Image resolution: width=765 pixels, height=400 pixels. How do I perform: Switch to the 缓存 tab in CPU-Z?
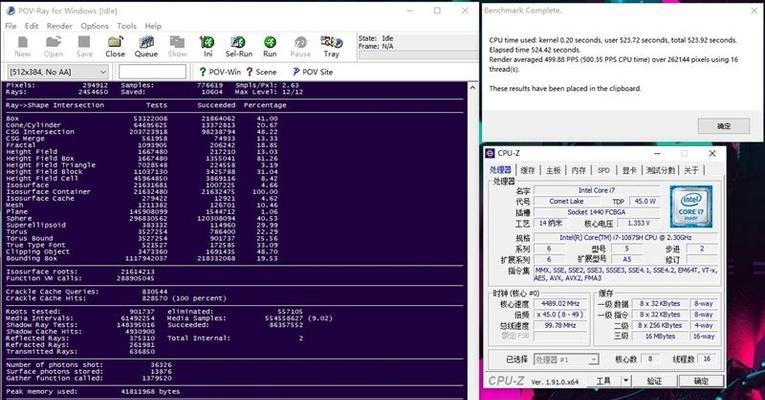point(528,170)
